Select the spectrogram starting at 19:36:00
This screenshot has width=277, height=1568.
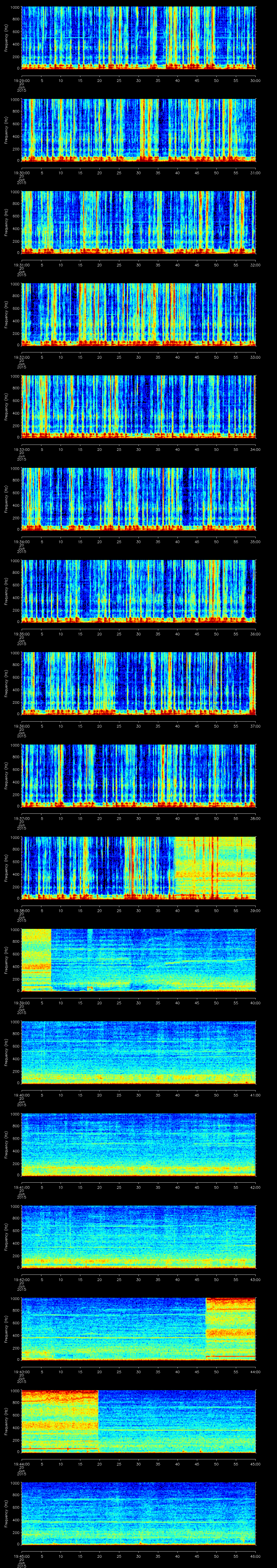(139, 683)
